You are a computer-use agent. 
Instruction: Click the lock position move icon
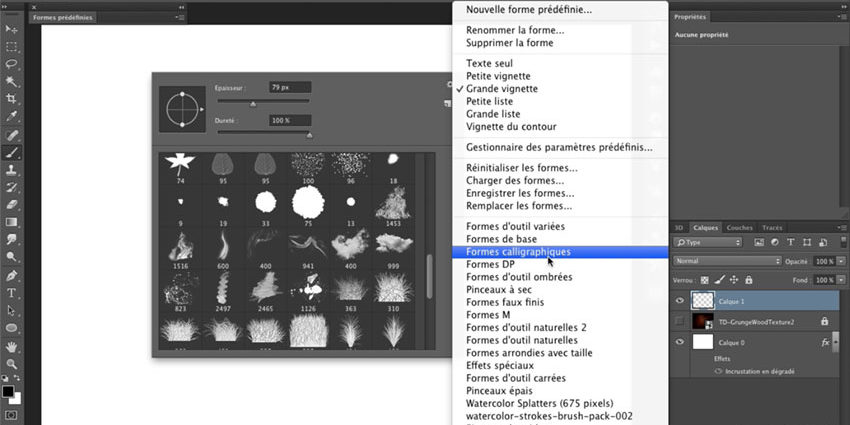[731, 279]
